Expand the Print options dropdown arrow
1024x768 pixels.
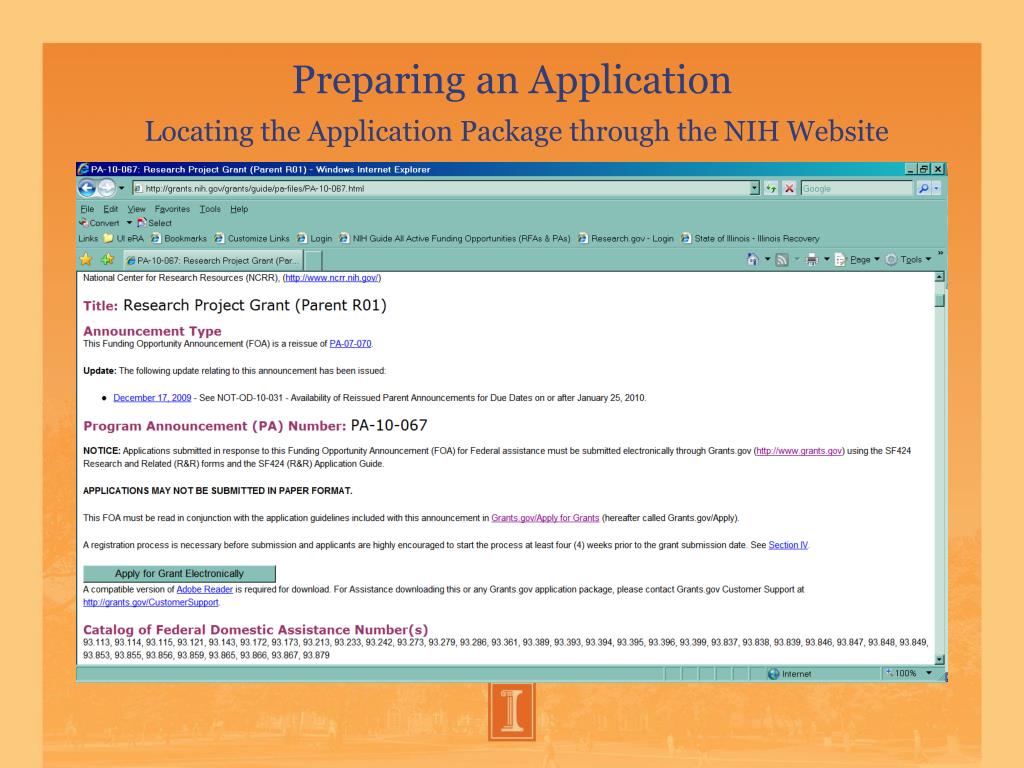point(827,259)
